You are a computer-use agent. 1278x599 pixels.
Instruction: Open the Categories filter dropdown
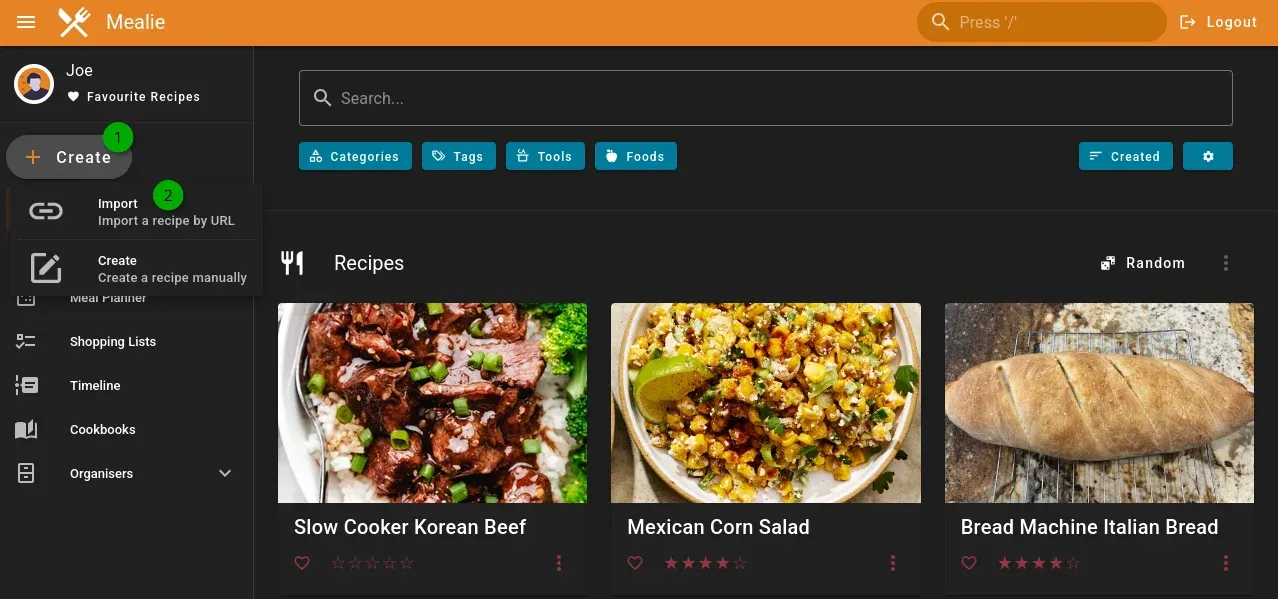coord(355,156)
